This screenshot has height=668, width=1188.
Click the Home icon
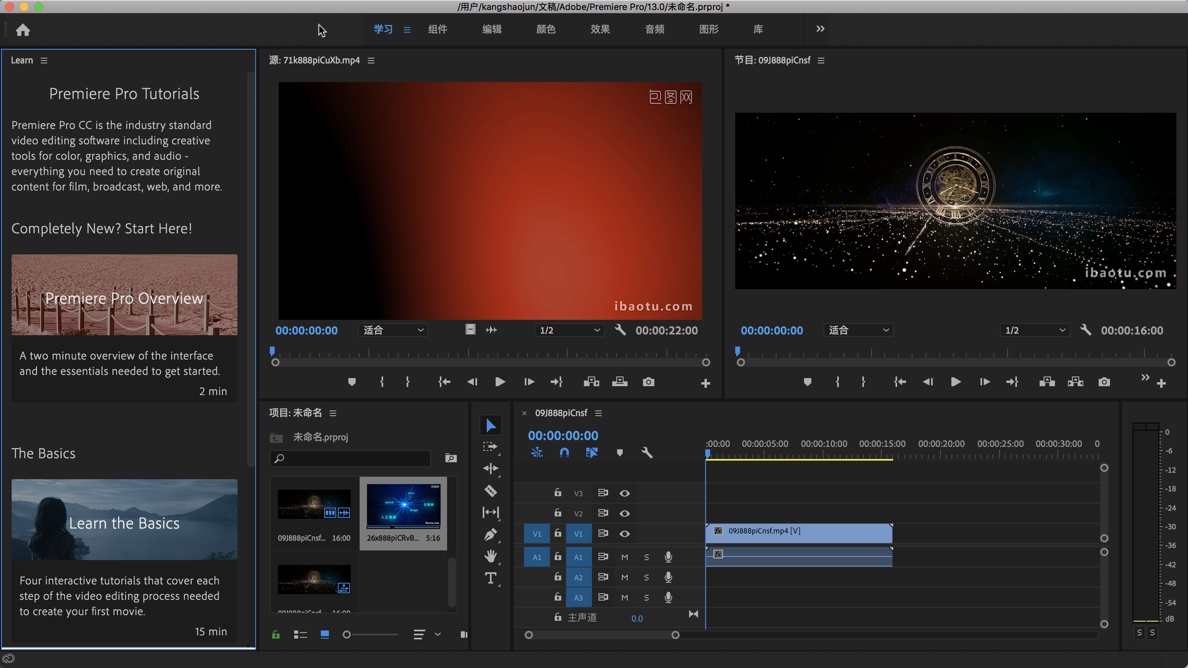pos(23,30)
